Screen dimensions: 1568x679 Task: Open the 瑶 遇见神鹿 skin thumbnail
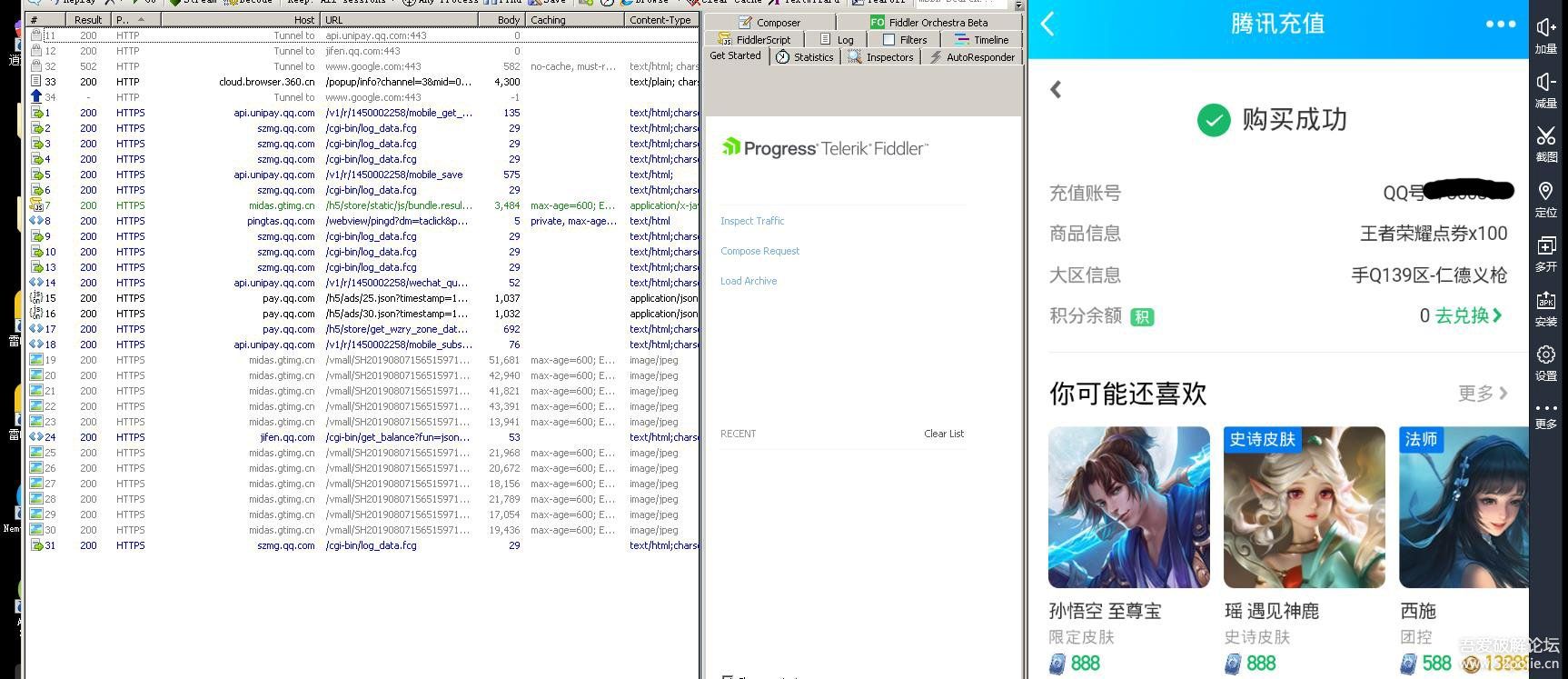1305,507
